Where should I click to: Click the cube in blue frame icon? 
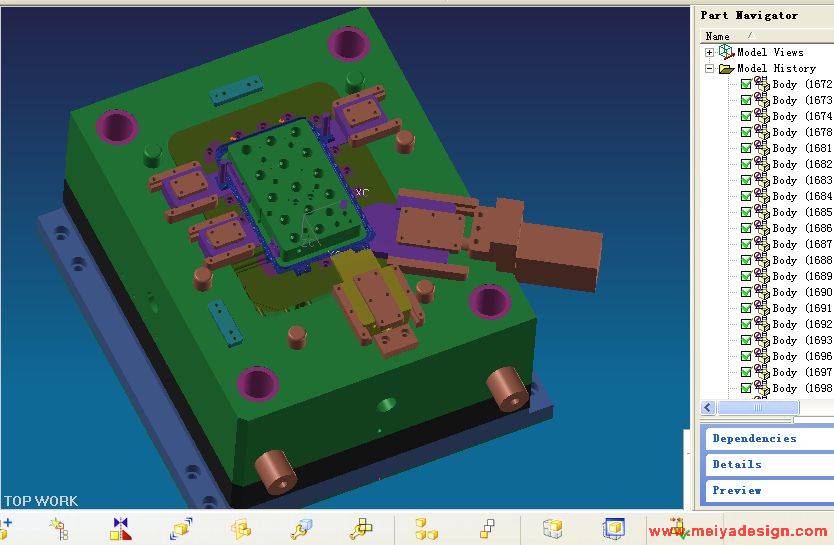click(614, 529)
